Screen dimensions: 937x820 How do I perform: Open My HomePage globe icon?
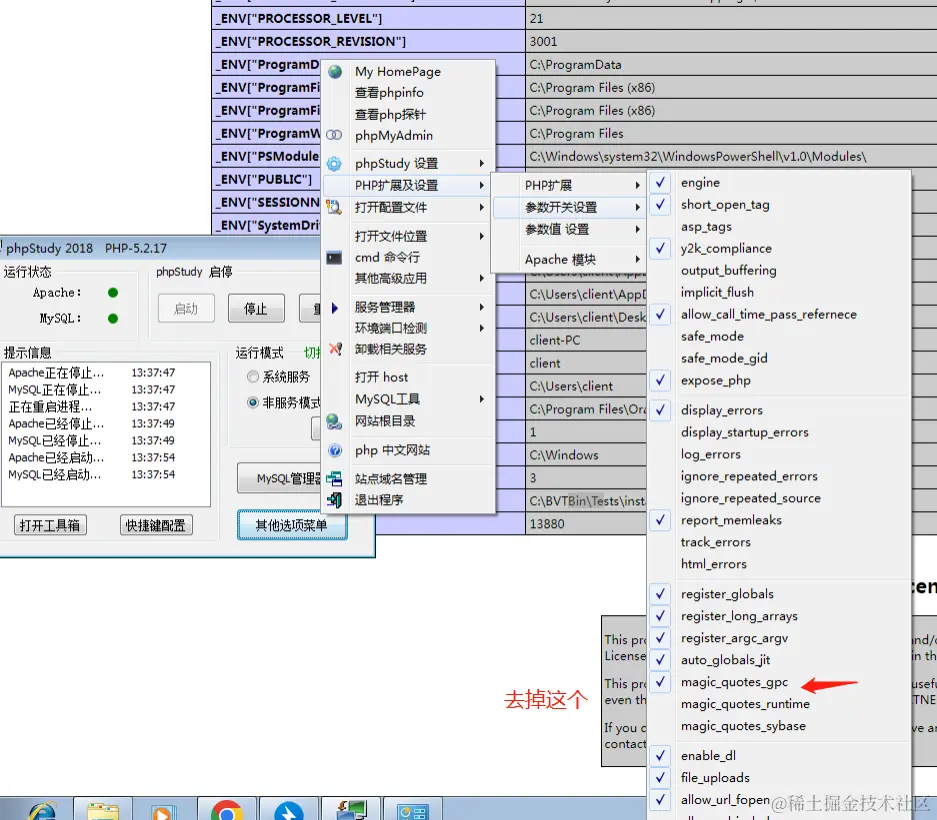pyautogui.click(x=335, y=72)
